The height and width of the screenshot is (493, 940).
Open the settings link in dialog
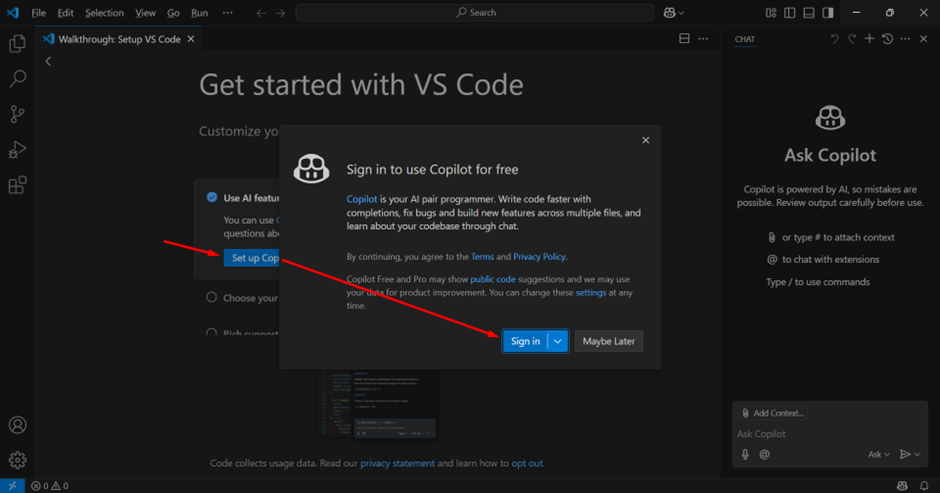pyautogui.click(x=590, y=293)
